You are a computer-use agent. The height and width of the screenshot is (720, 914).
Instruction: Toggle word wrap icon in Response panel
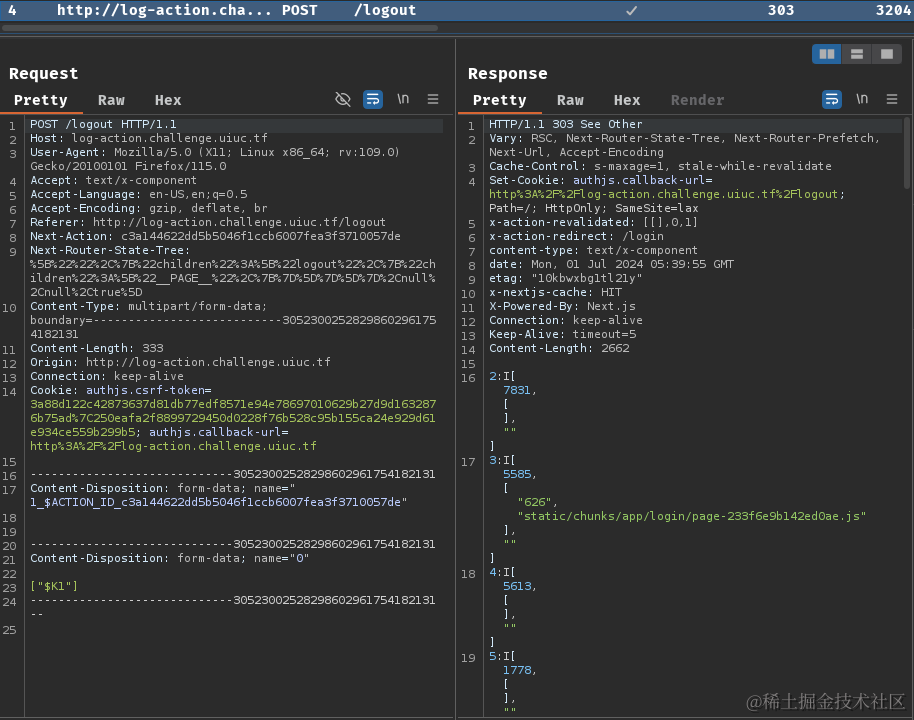[x=832, y=99]
